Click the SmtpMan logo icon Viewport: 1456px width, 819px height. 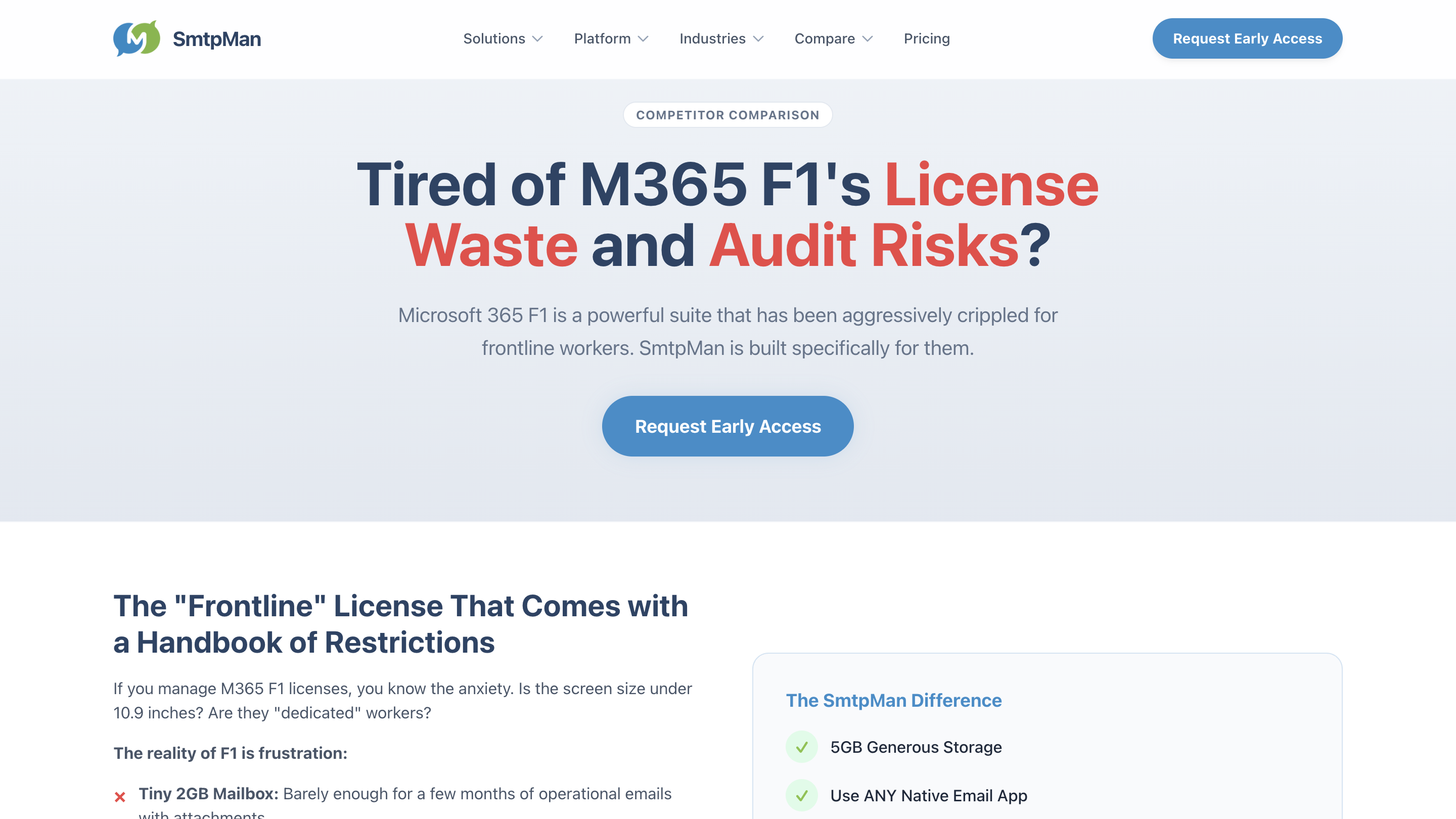click(x=136, y=38)
